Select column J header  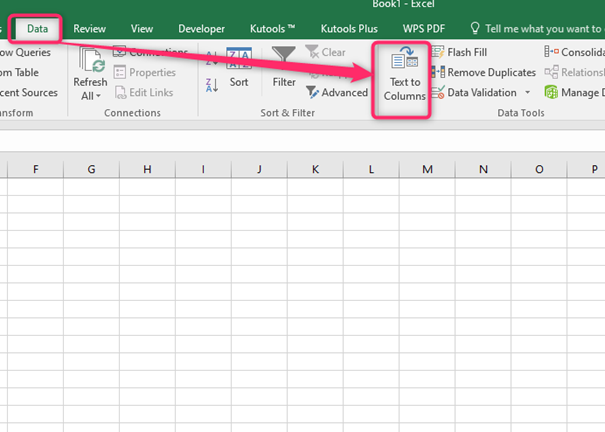pos(259,169)
